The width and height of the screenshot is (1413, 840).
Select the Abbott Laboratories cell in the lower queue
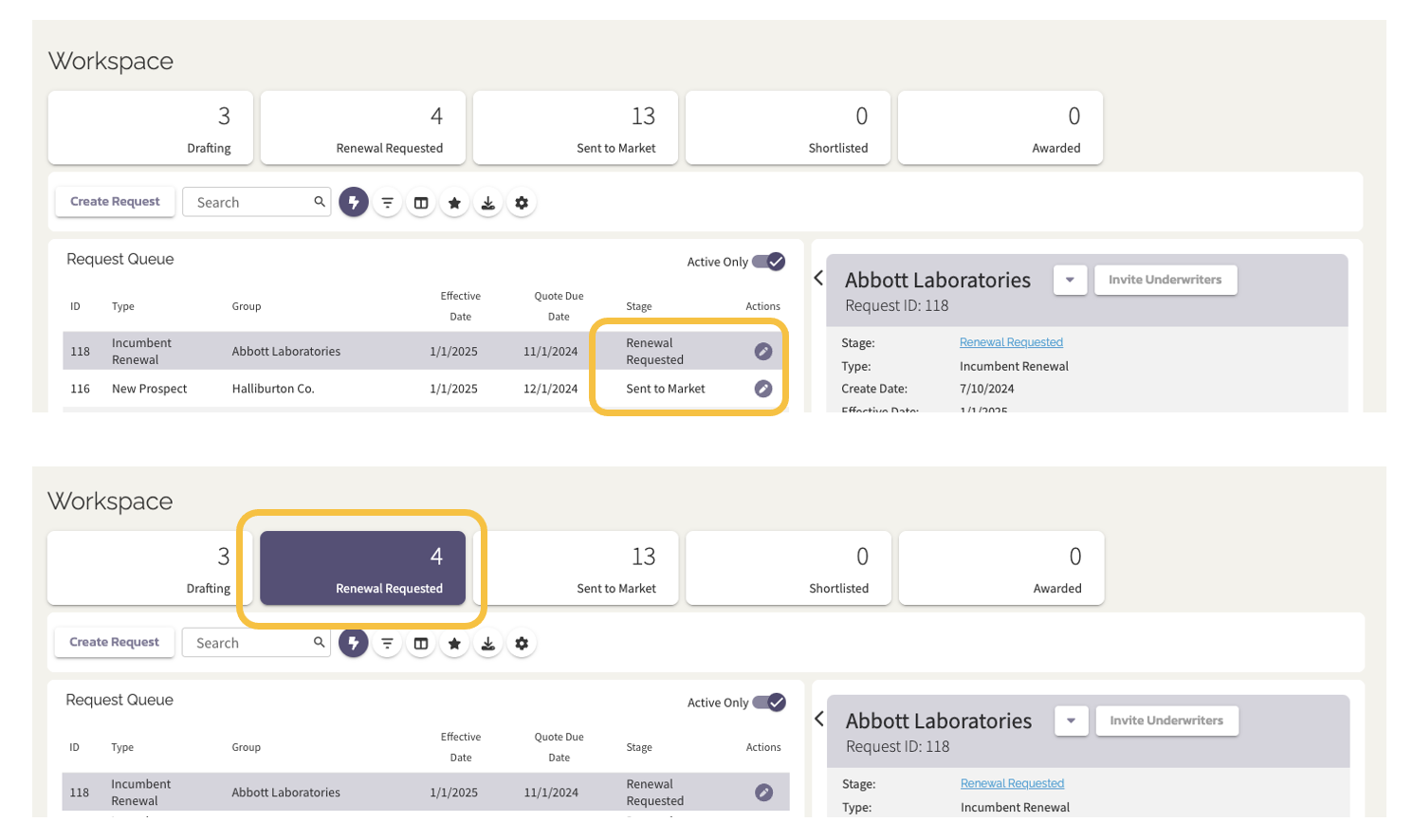286,793
